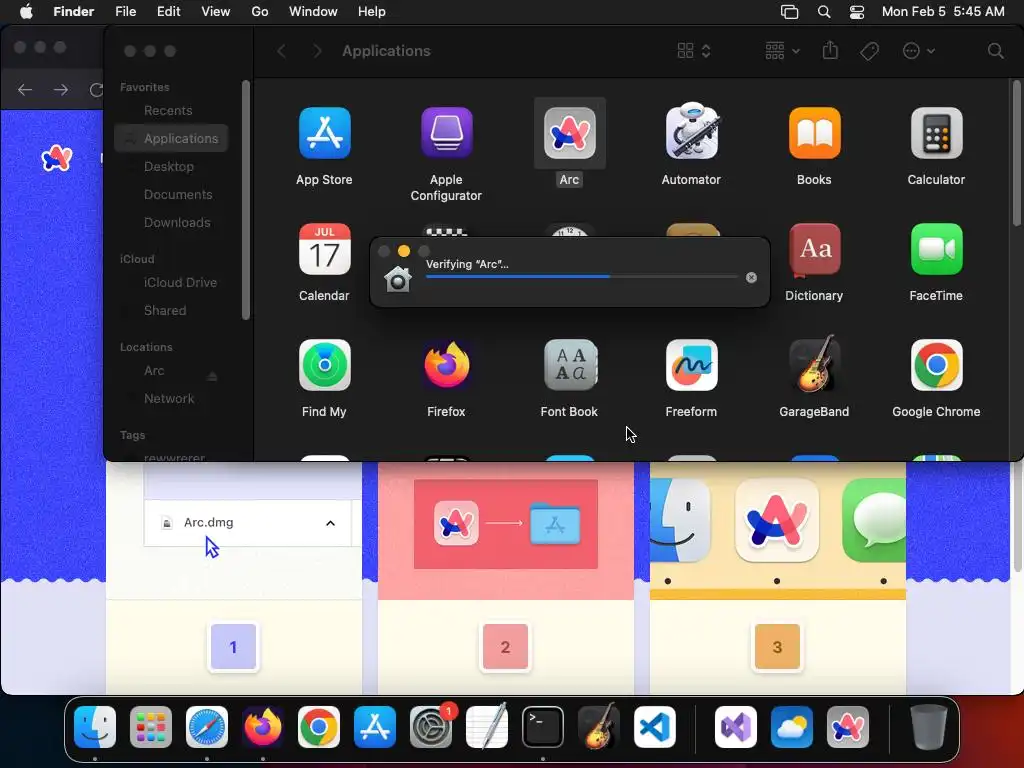The image size is (1024, 768).
Task: Open the Dictionary app icon
Action: [814, 249]
